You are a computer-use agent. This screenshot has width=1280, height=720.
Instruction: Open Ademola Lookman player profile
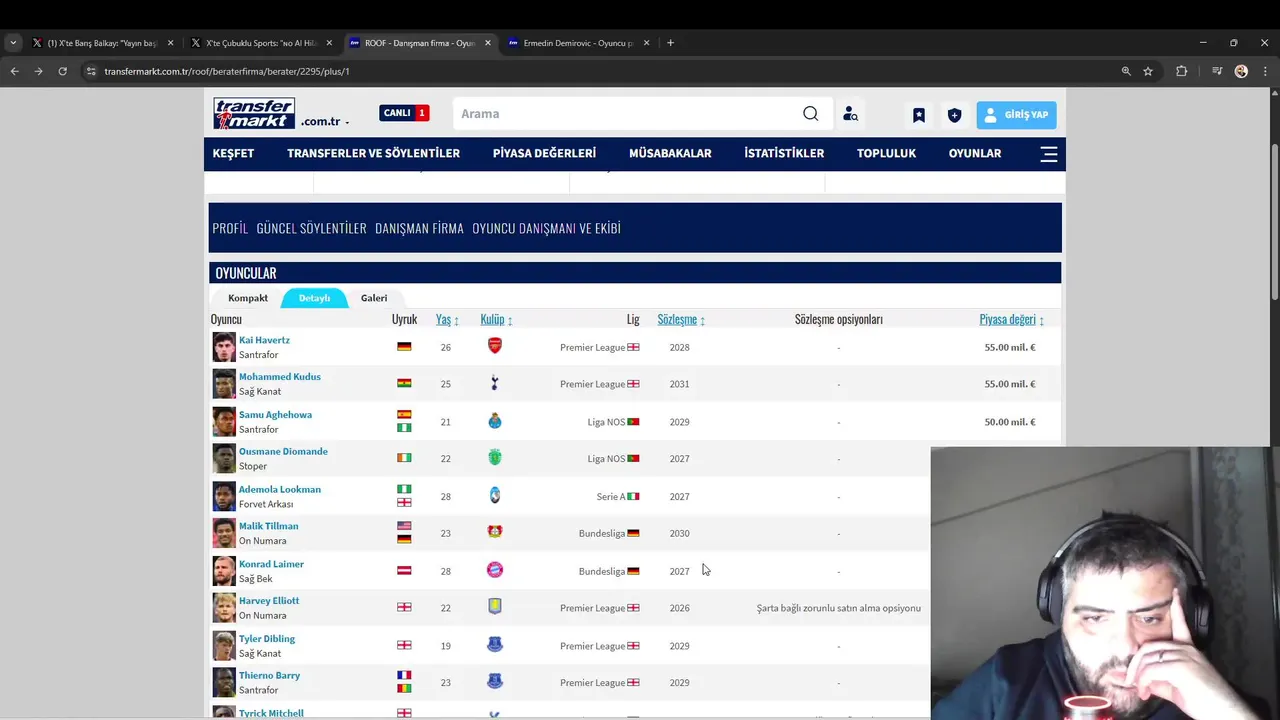[280, 490]
